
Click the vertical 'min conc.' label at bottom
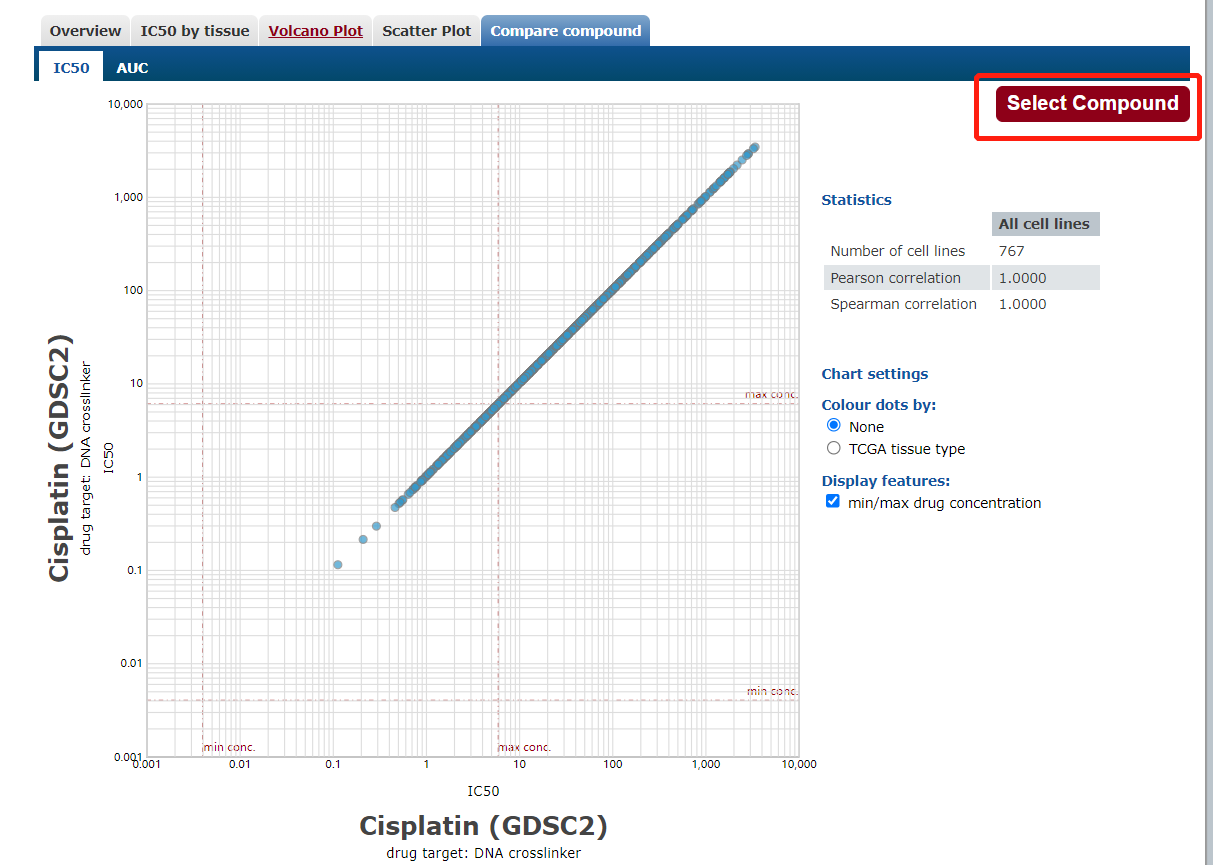pyautogui.click(x=229, y=747)
